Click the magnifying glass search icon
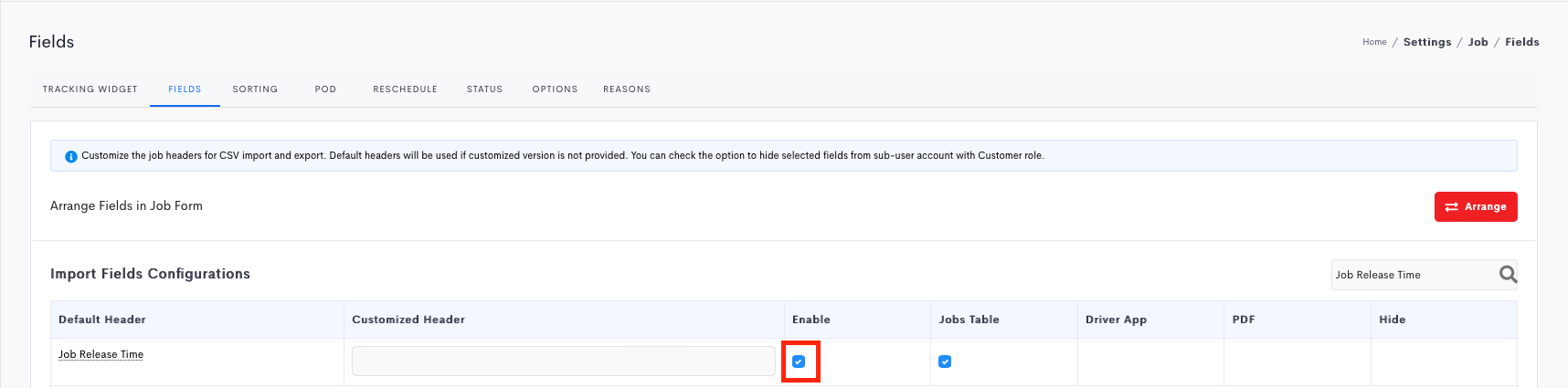The image size is (1568, 388). [1508, 274]
